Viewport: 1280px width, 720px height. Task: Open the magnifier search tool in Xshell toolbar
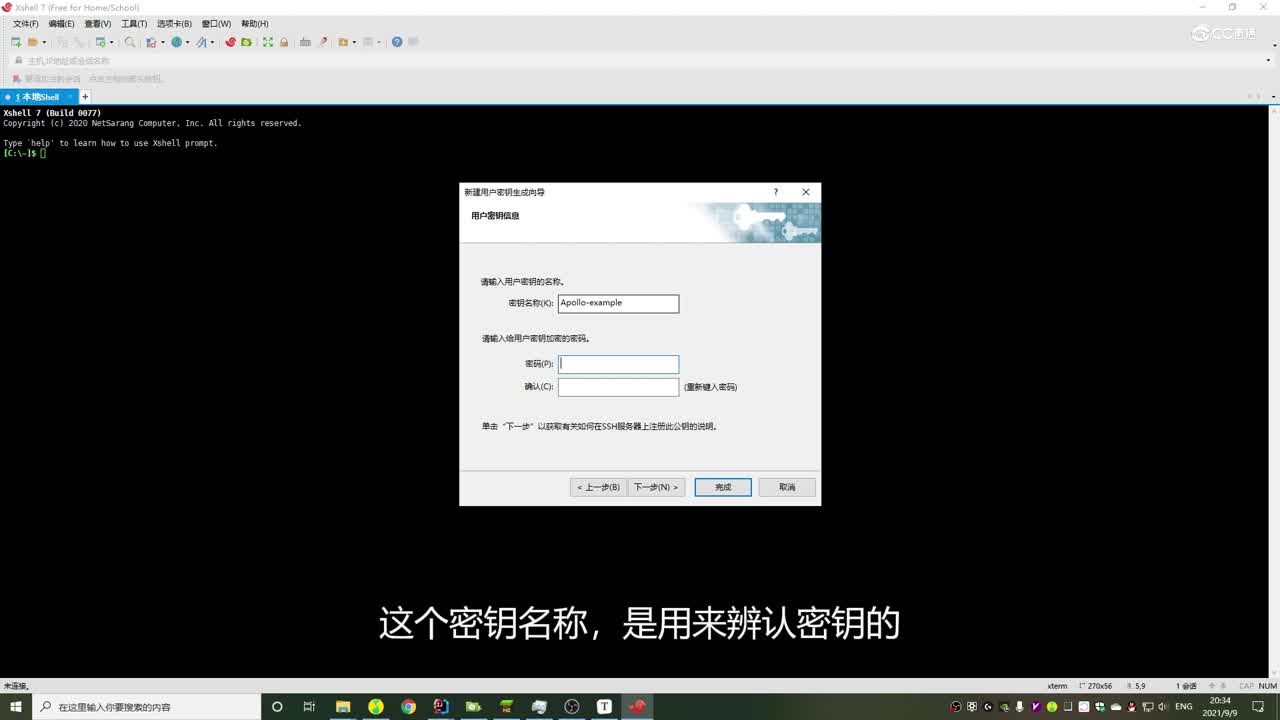[130, 42]
